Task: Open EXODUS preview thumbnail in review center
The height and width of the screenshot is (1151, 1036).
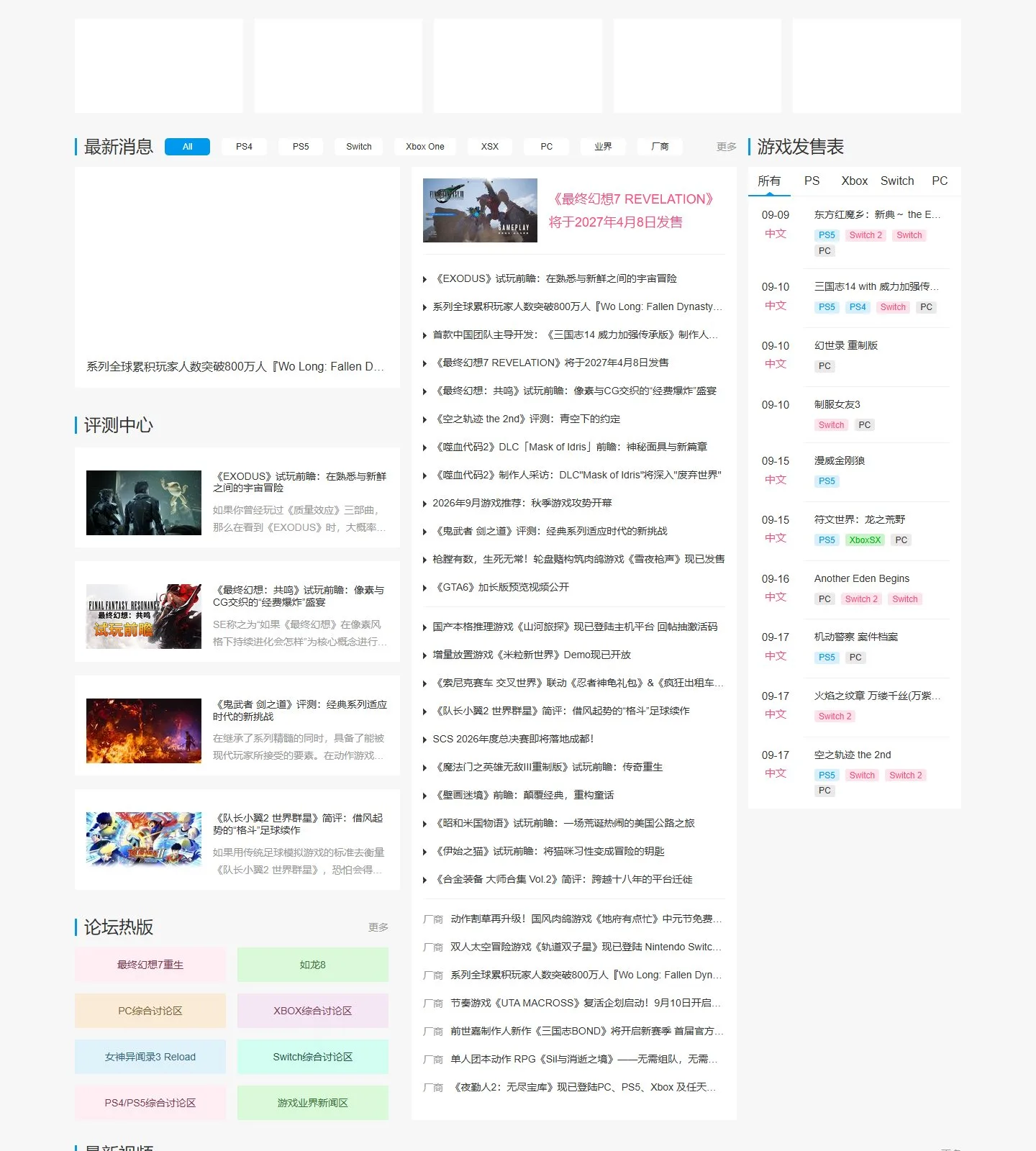Action: [144, 503]
